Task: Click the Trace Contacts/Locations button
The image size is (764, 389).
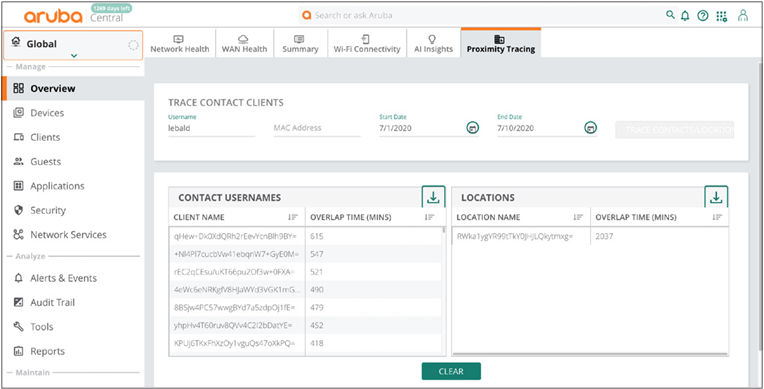Action: coord(674,130)
